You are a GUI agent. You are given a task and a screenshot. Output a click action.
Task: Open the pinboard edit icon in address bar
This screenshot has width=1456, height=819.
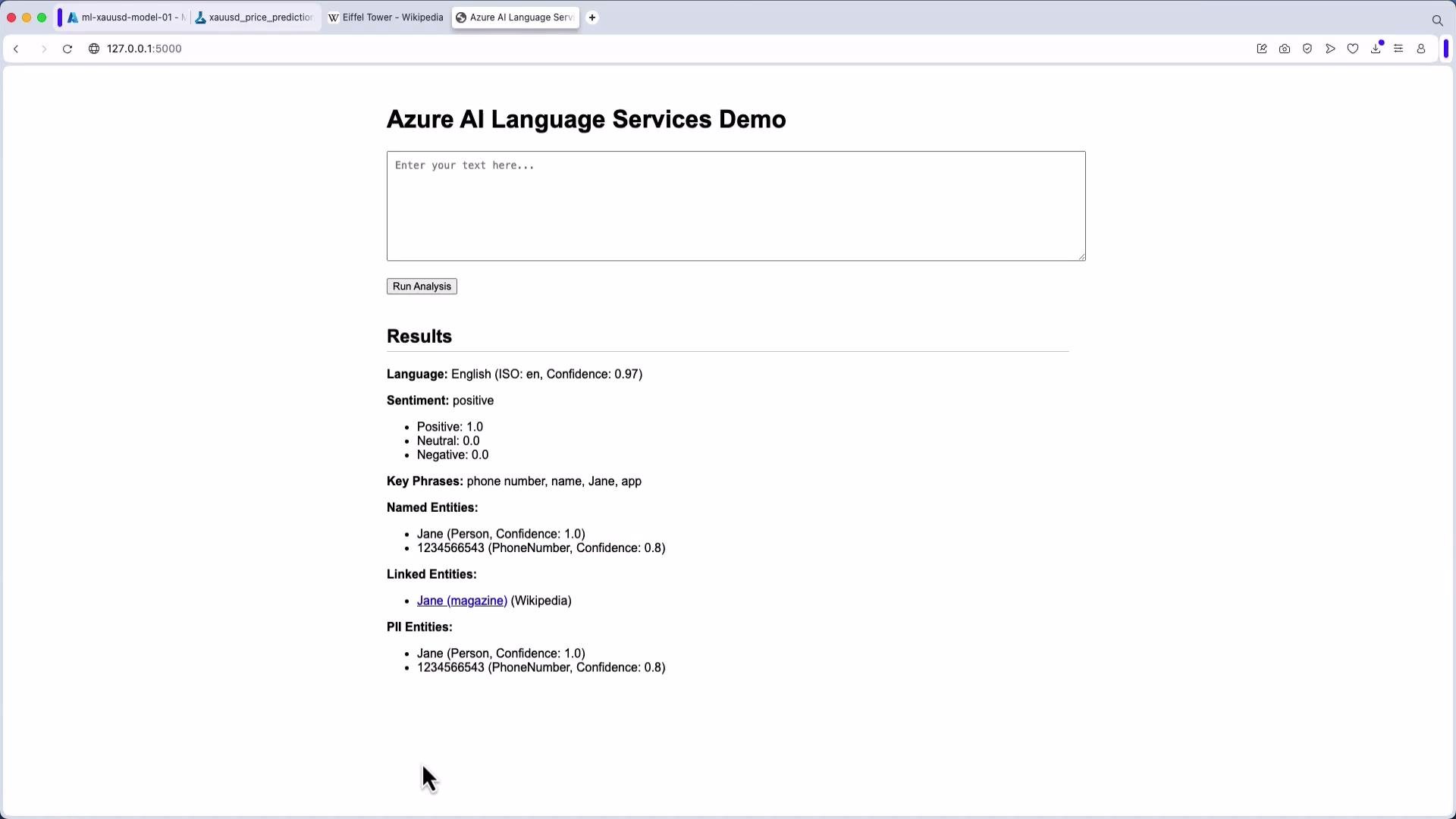coord(1262,49)
